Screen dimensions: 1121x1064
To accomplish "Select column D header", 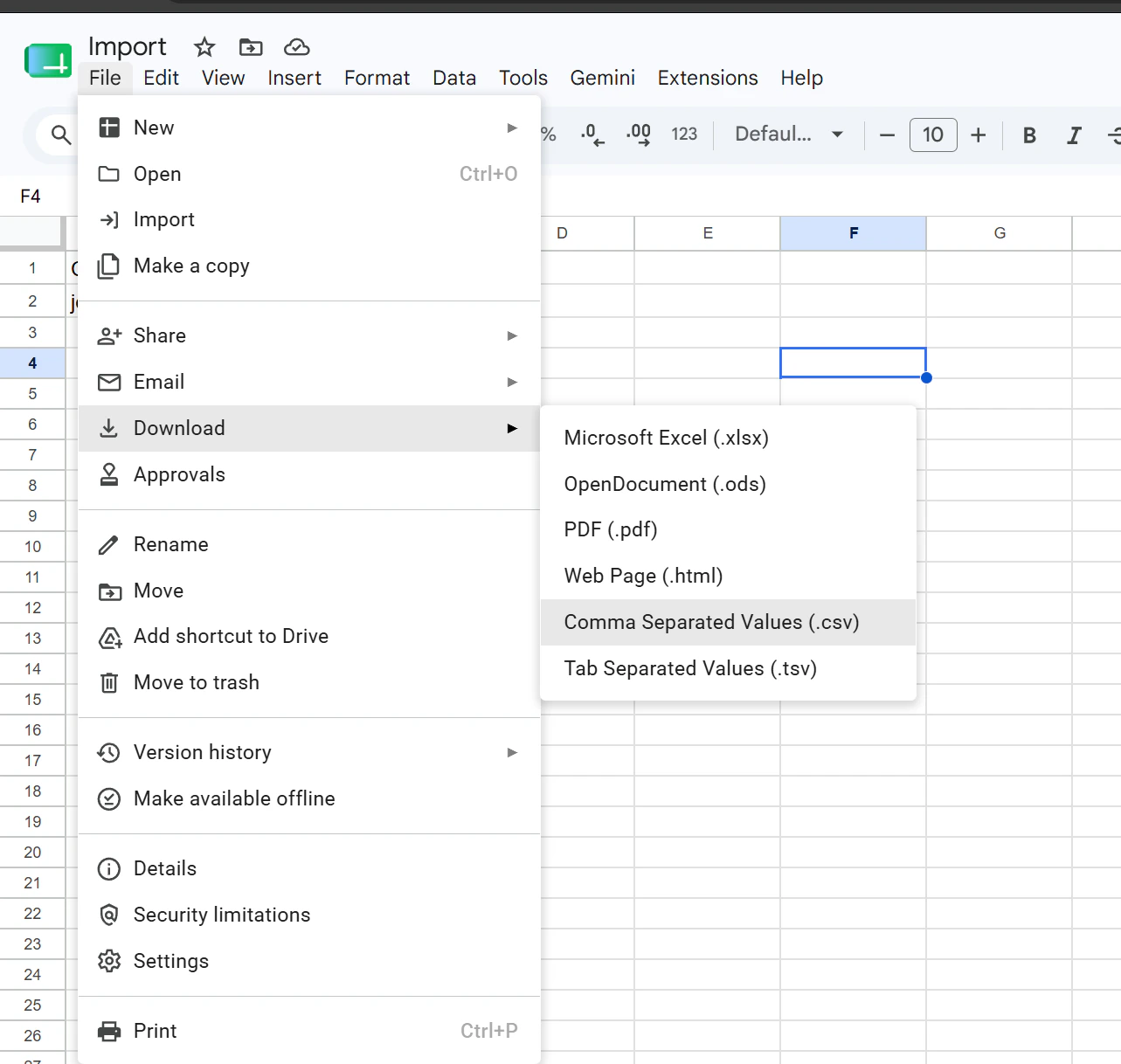I will click(587, 233).
